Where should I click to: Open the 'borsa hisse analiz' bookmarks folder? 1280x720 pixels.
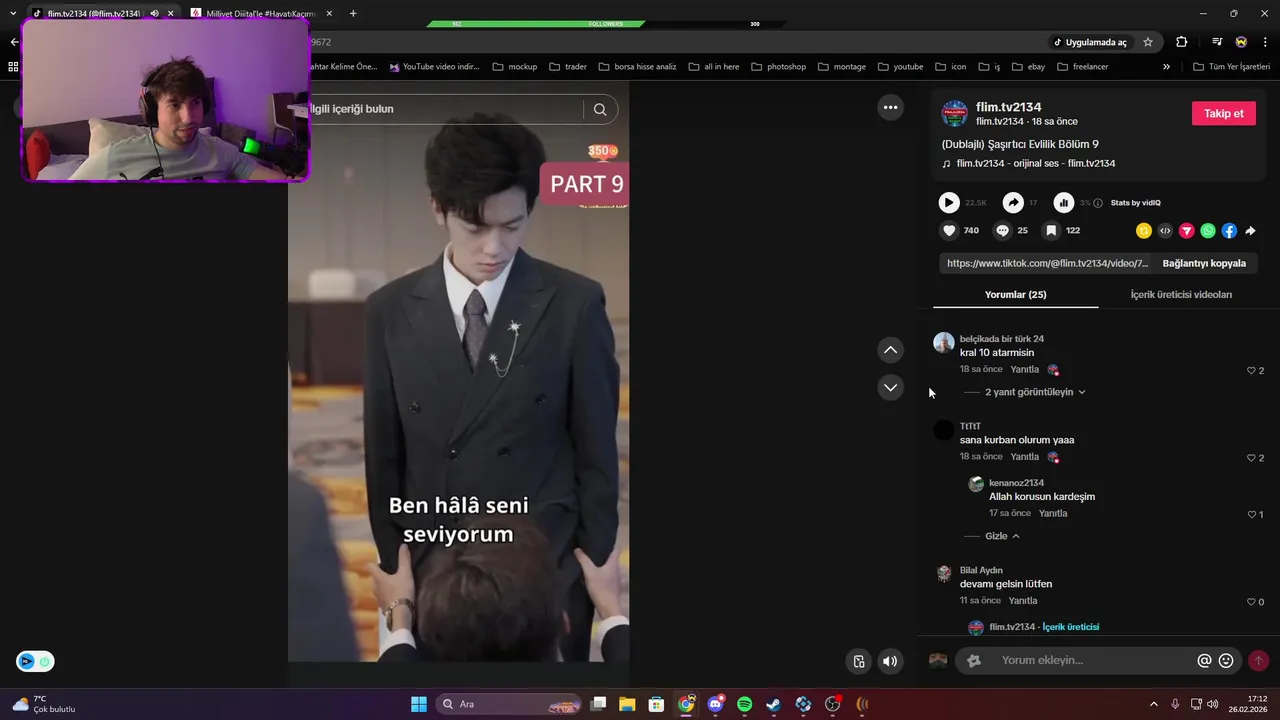[637, 67]
